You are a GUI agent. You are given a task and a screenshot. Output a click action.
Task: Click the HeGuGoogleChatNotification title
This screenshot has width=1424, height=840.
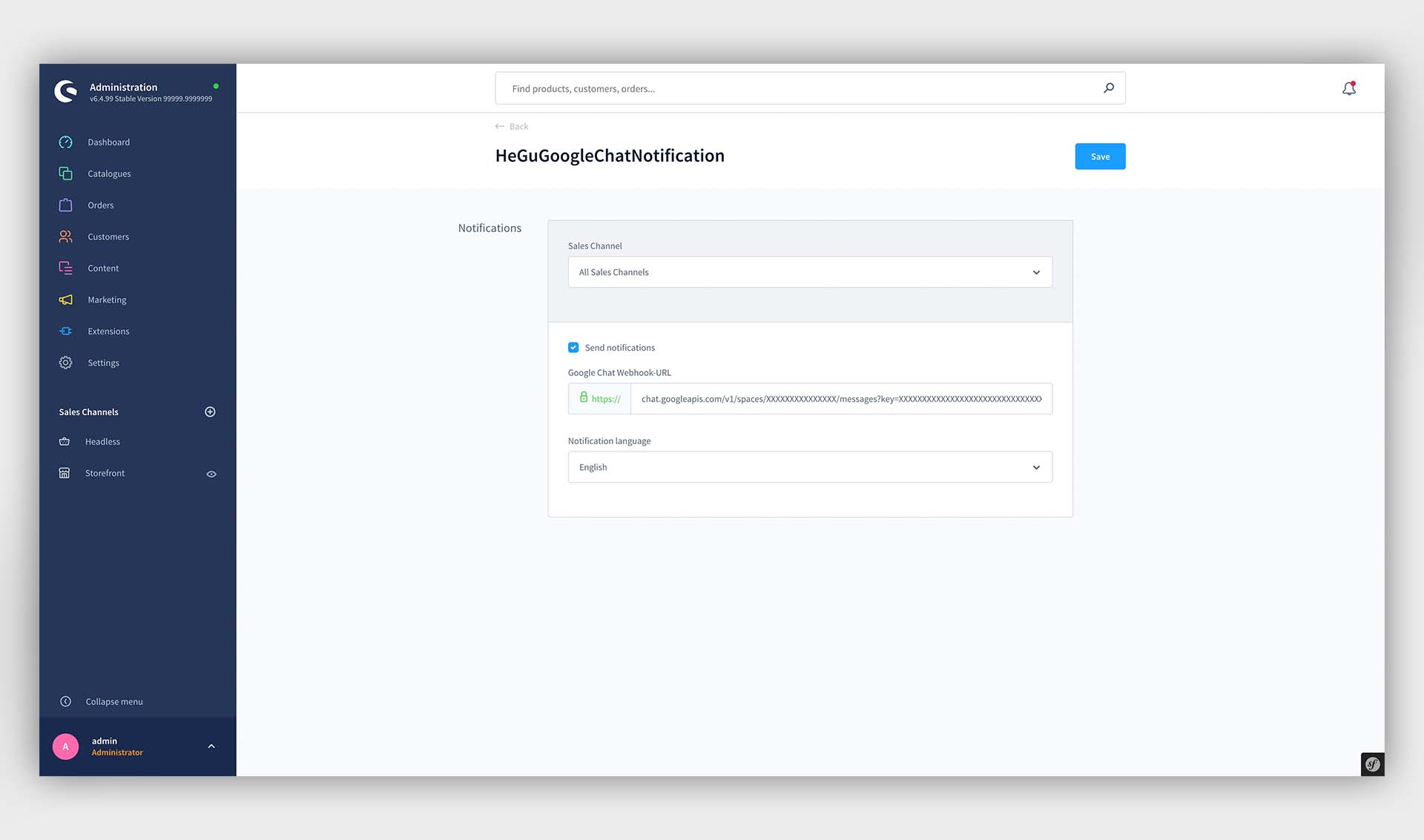[610, 156]
